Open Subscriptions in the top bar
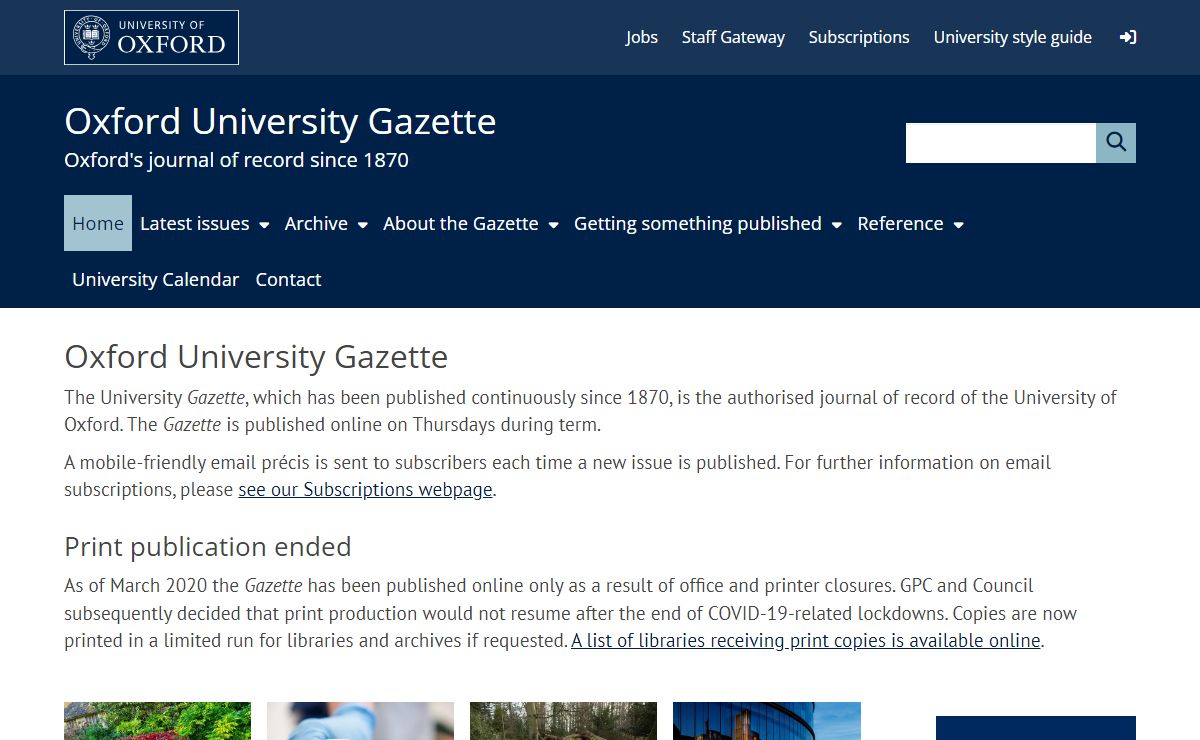1200x740 pixels. (x=859, y=38)
